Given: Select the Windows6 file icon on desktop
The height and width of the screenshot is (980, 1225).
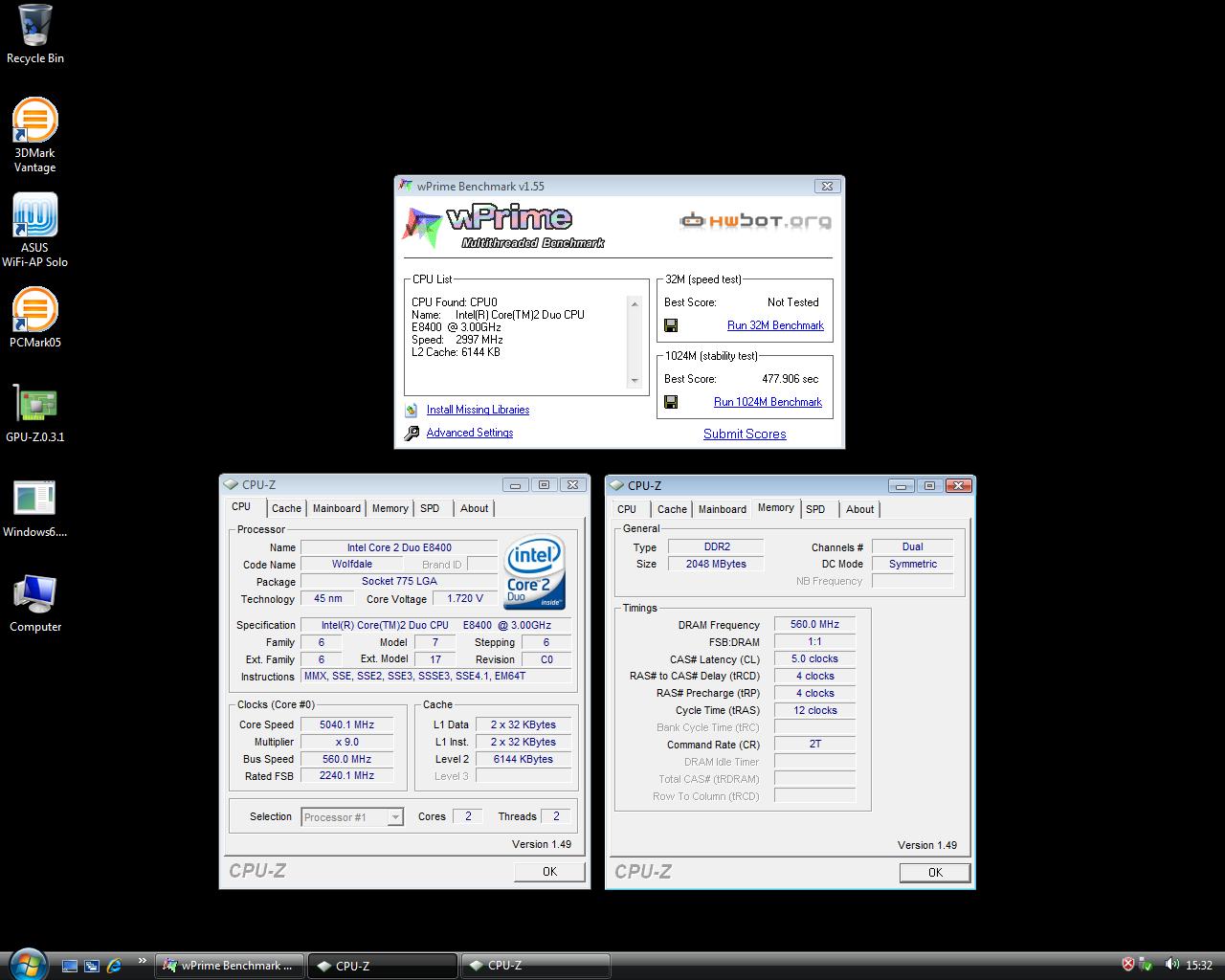Looking at the screenshot, I should click(34, 507).
